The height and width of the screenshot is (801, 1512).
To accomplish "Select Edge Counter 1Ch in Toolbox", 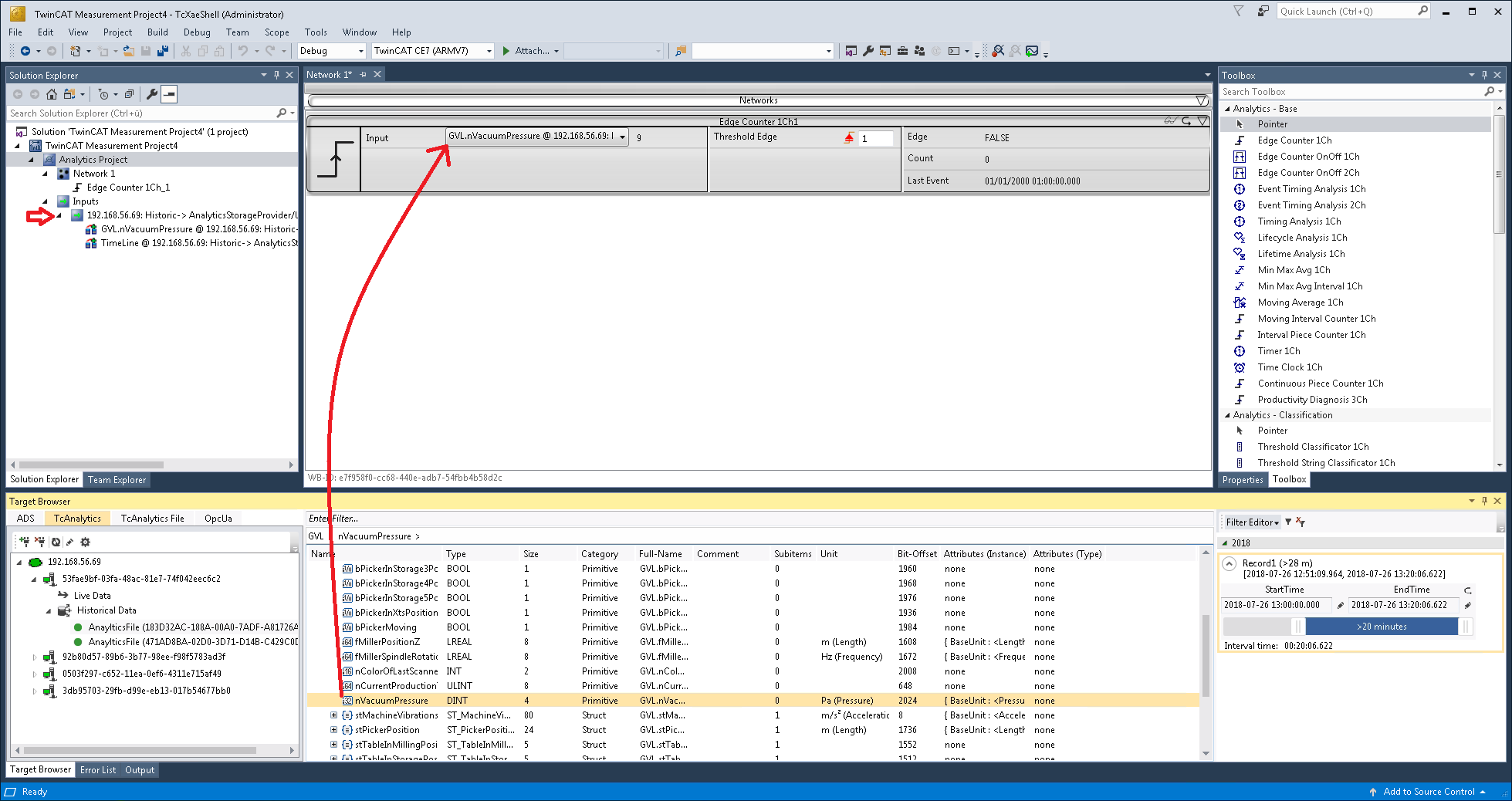I will pyautogui.click(x=1294, y=140).
